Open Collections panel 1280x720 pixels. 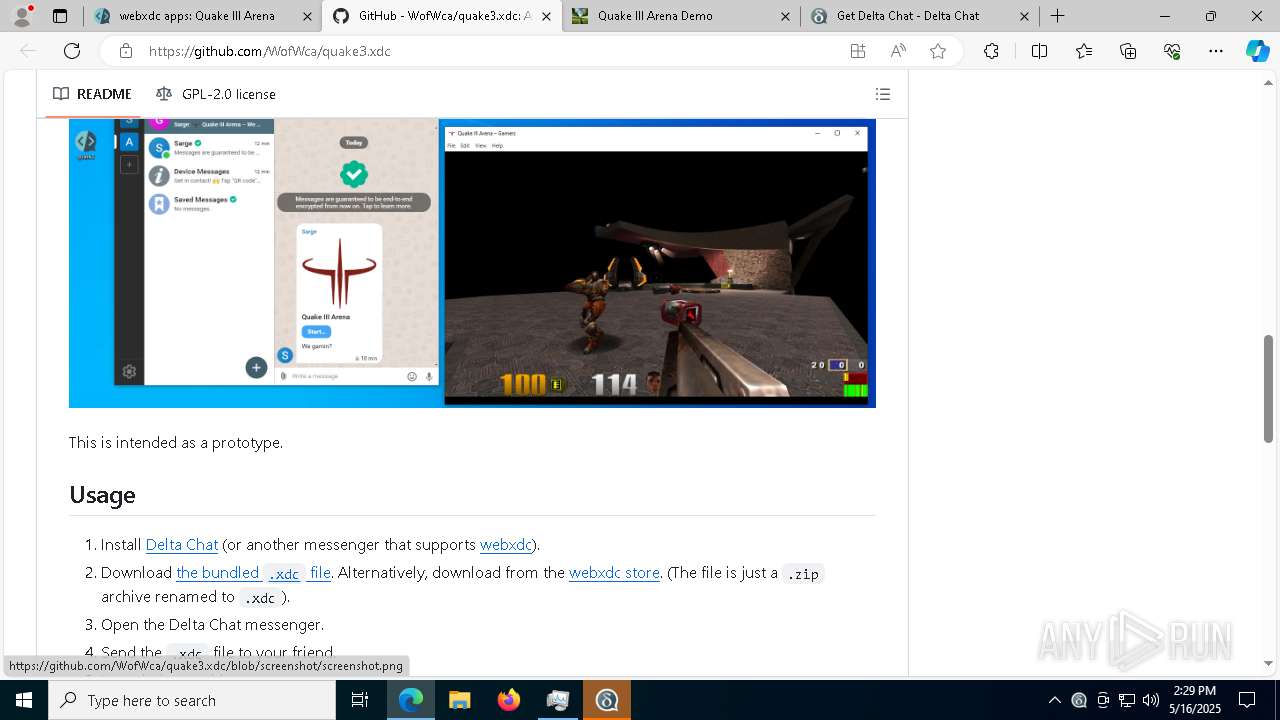tap(1128, 51)
